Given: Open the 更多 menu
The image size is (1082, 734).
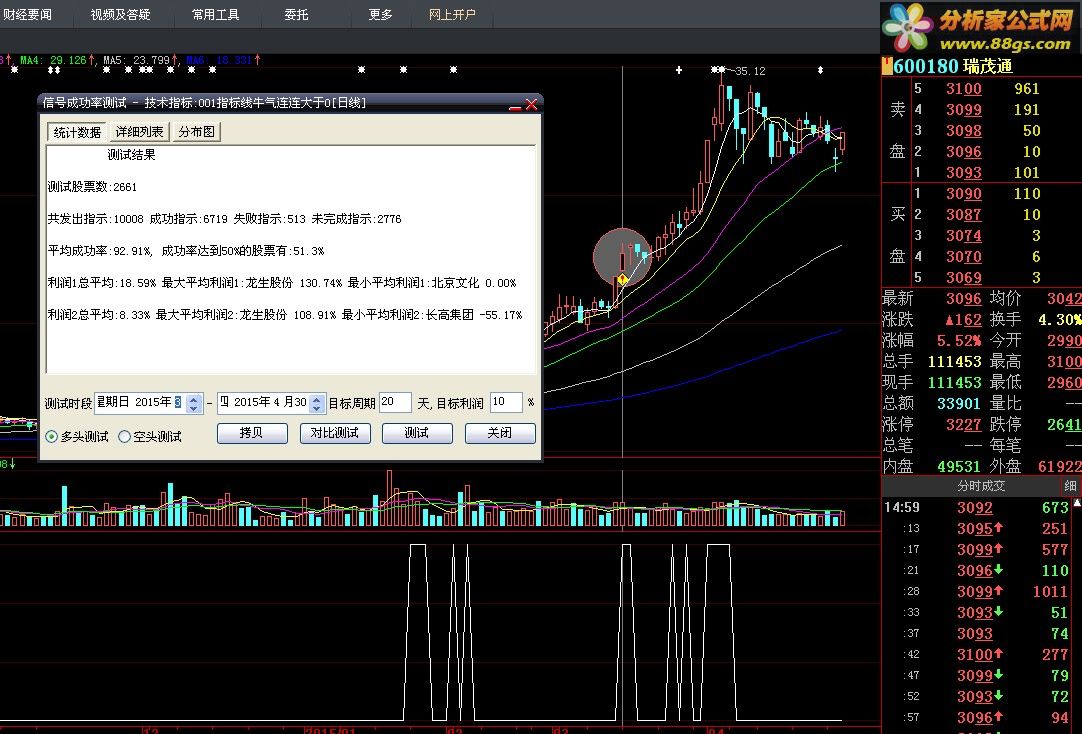Looking at the screenshot, I should (380, 14).
